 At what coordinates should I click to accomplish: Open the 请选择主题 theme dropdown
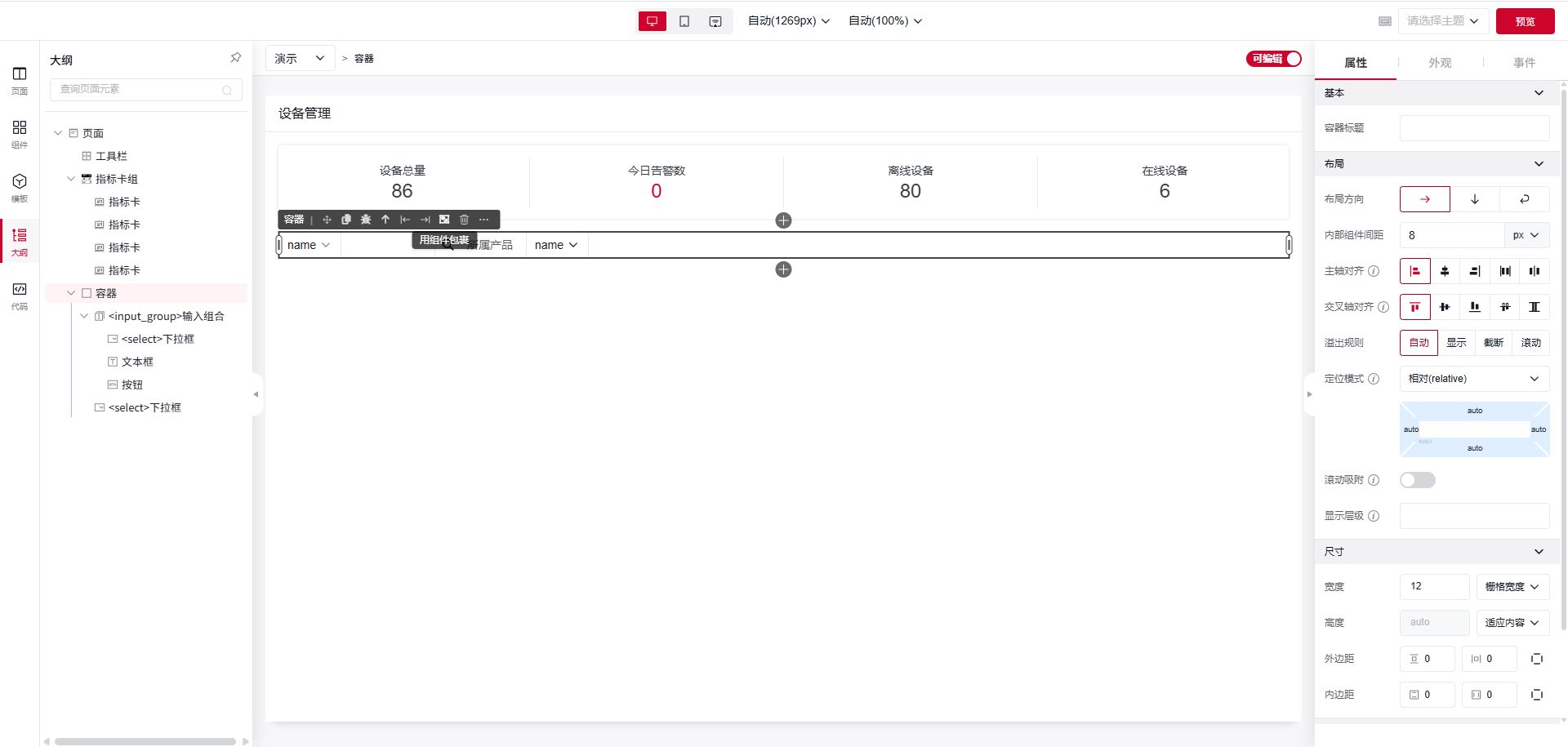click(1442, 21)
